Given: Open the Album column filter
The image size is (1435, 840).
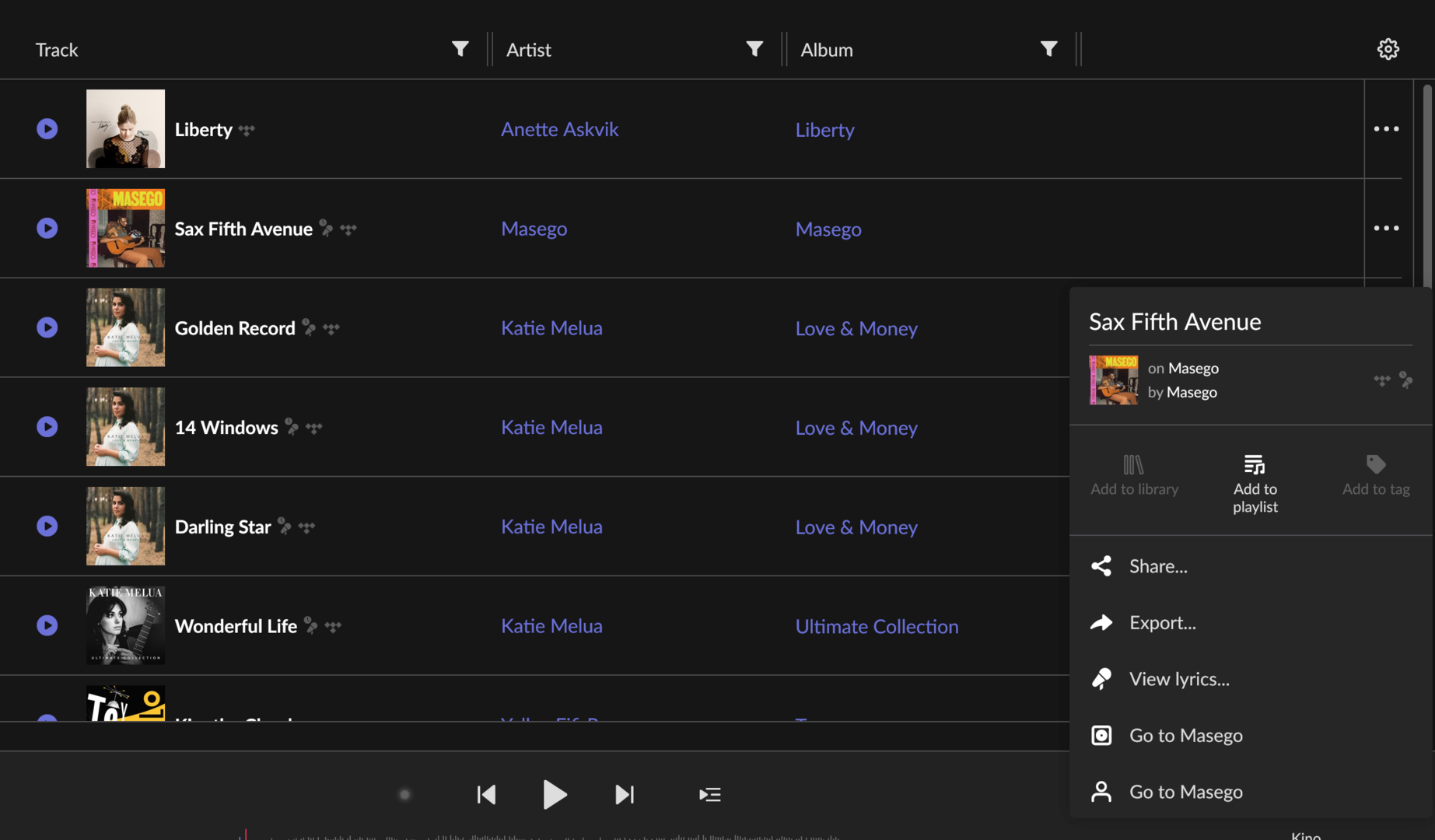Looking at the screenshot, I should click(x=1048, y=49).
